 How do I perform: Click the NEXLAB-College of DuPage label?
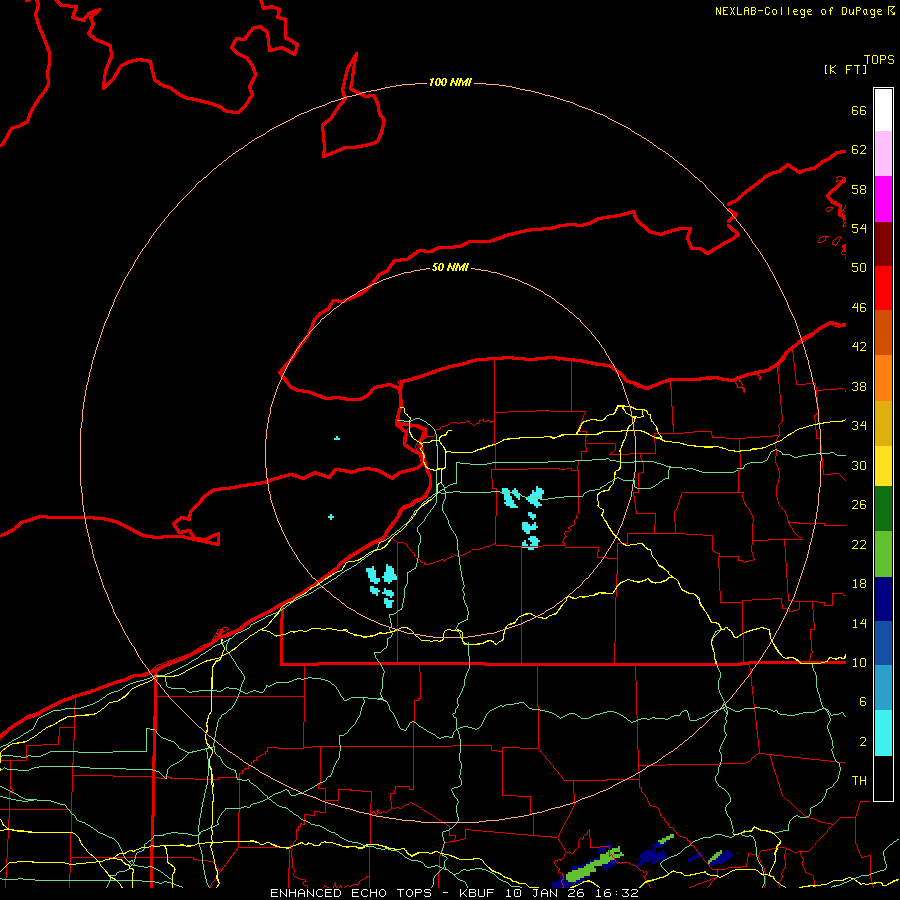798,11
